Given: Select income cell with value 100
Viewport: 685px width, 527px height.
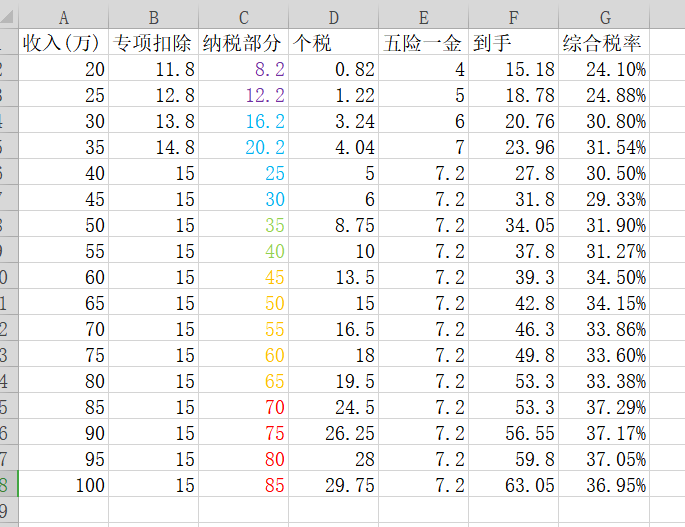Looking at the screenshot, I should (64, 484).
